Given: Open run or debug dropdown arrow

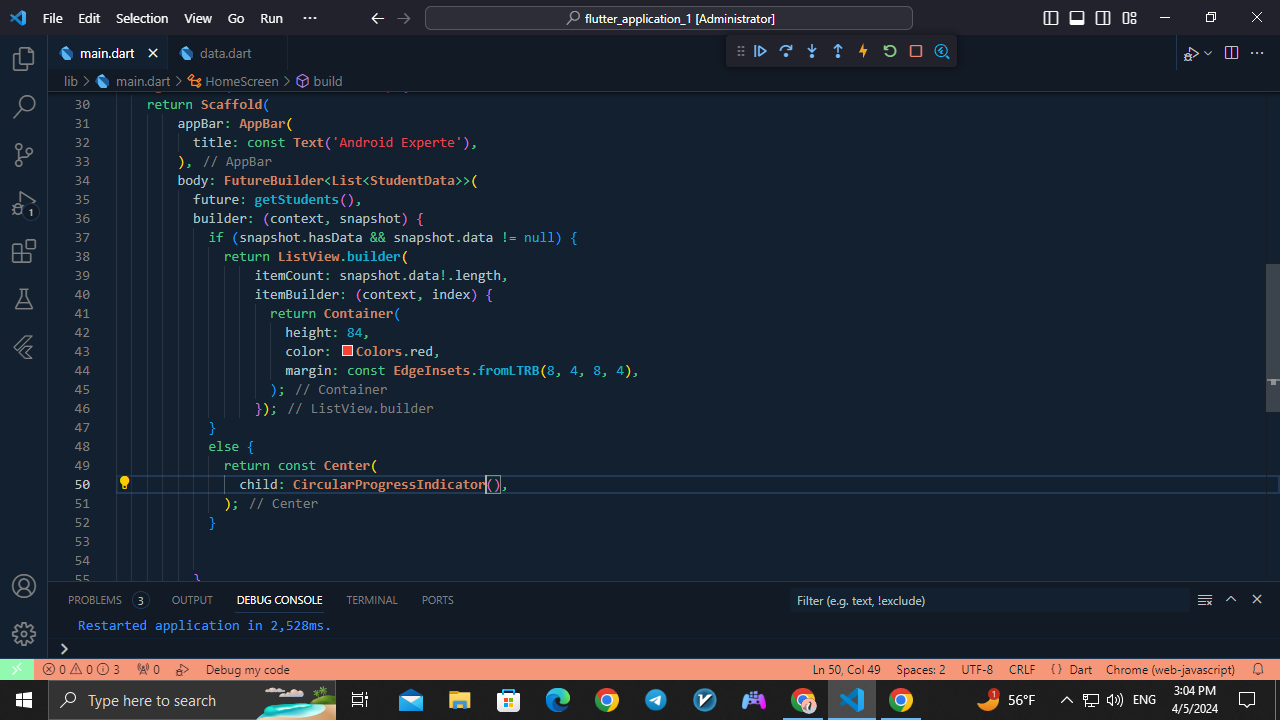Looking at the screenshot, I should tap(1208, 53).
